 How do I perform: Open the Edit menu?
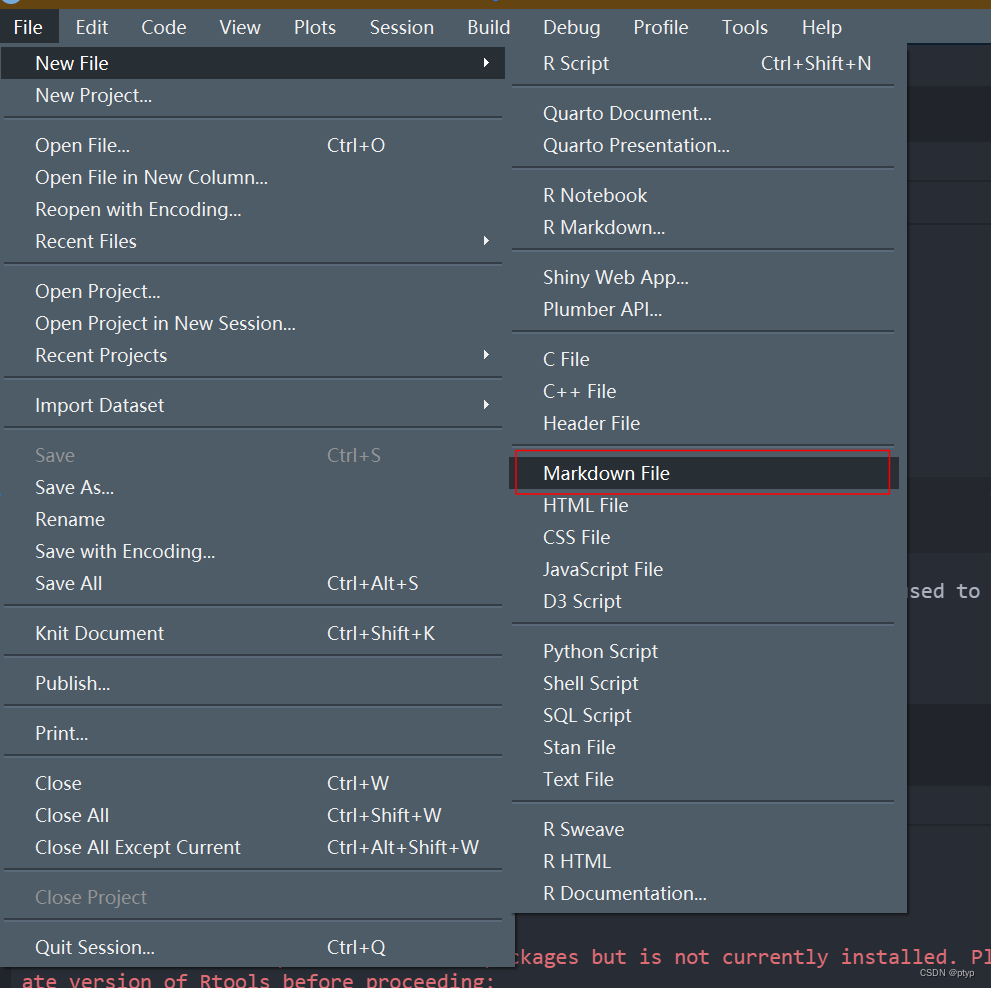[x=92, y=27]
